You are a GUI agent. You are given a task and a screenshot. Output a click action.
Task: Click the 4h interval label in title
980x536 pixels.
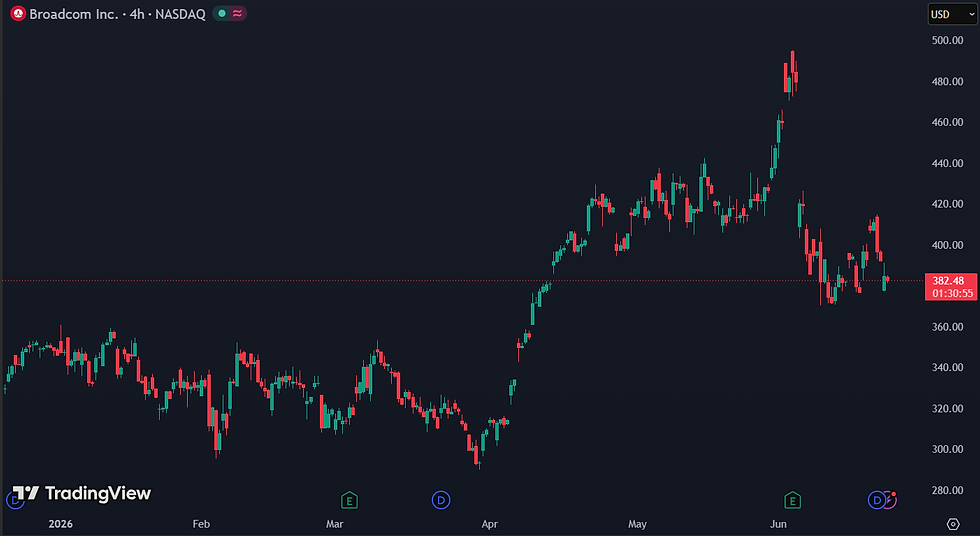[x=137, y=14]
